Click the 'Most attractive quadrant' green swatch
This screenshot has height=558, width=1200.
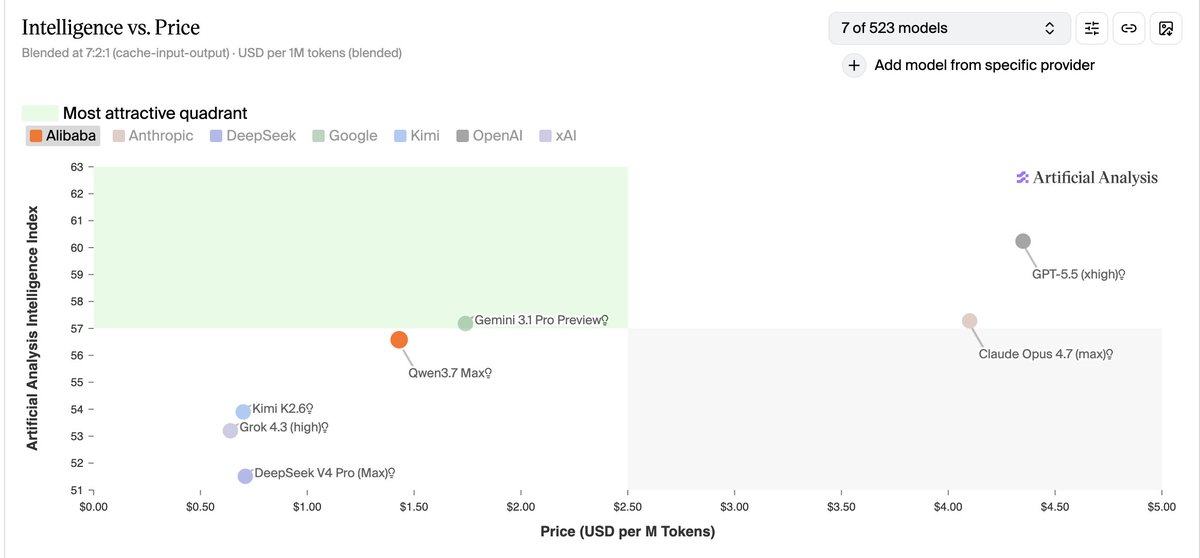40,113
